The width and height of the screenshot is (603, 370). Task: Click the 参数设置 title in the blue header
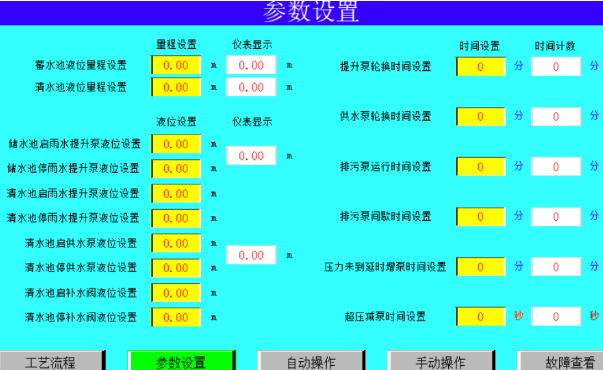click(x=311, y=12)
